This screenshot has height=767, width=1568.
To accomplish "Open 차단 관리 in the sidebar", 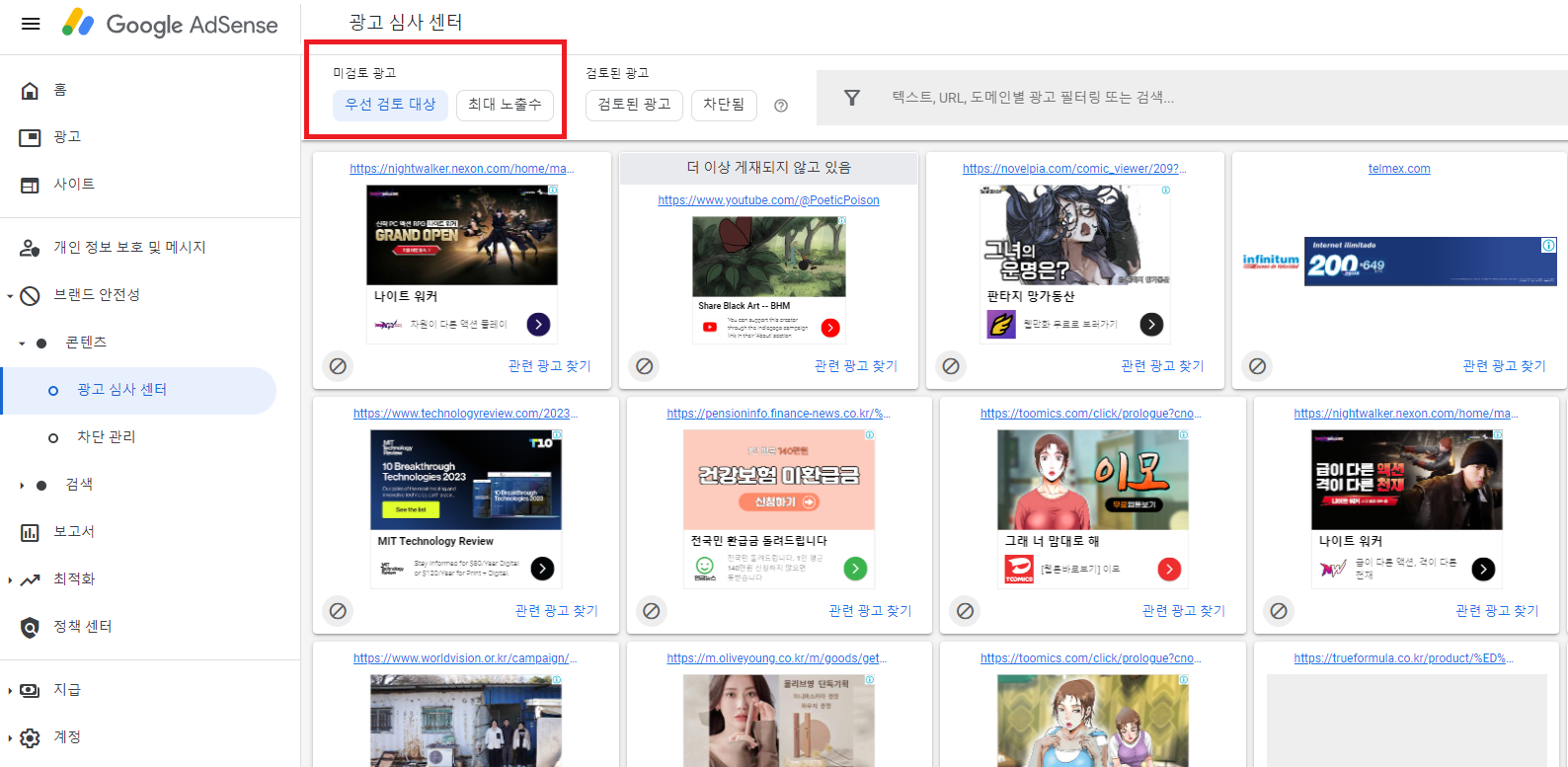I will (x=107, y=436).
